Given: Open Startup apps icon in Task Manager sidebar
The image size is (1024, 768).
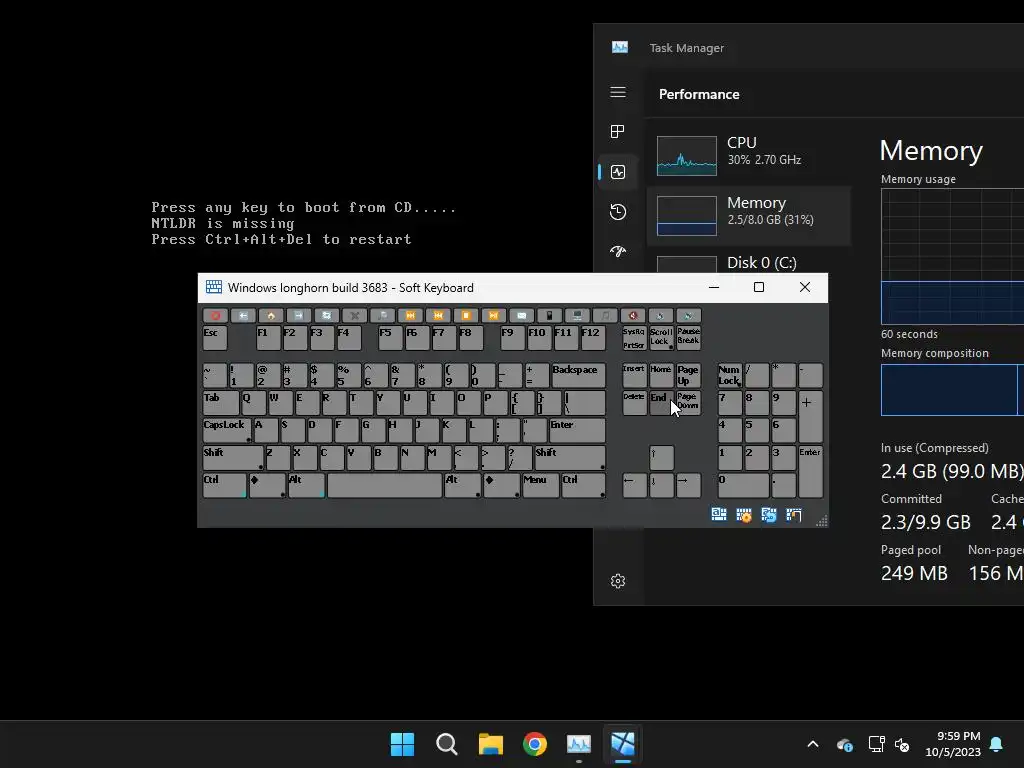Looking at the screenshot, I should click(x=618, y=251).
